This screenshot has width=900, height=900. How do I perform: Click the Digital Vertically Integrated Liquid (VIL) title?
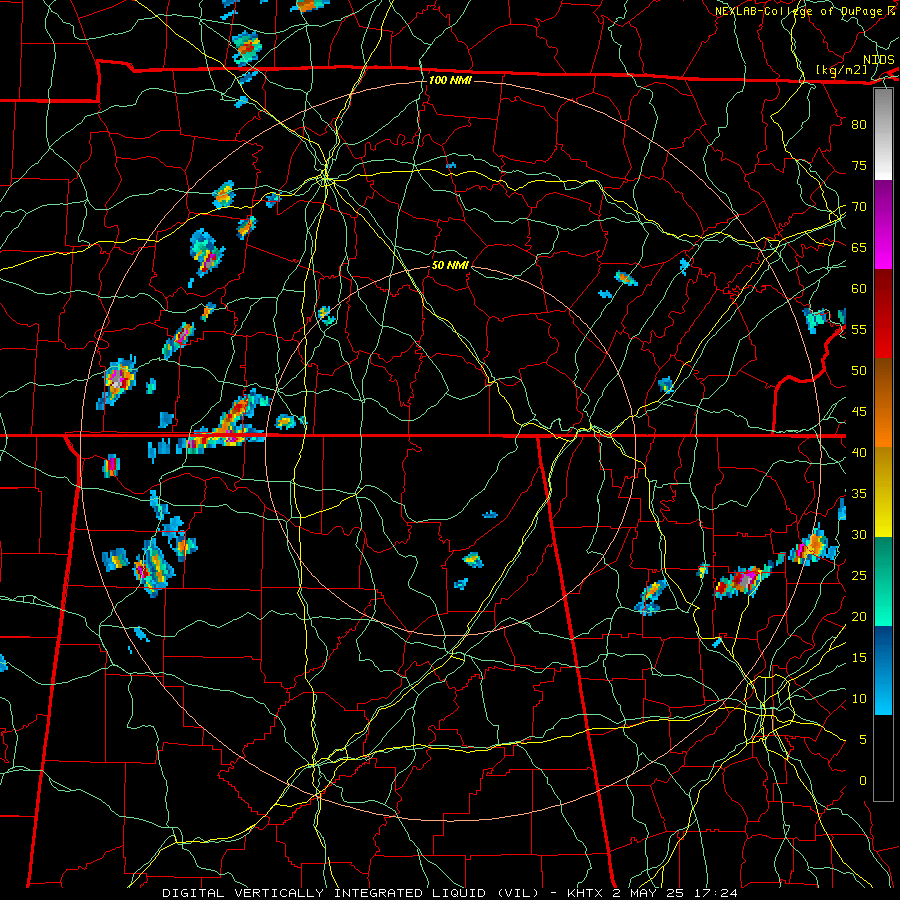point(349,893)
